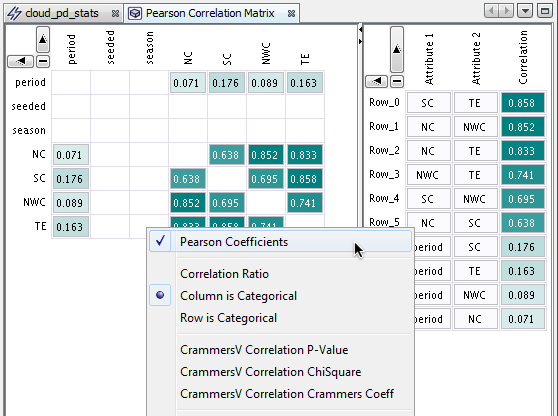Click left arrow button in correlation table
Screen dimensions: 558x416
pos(377,81)
